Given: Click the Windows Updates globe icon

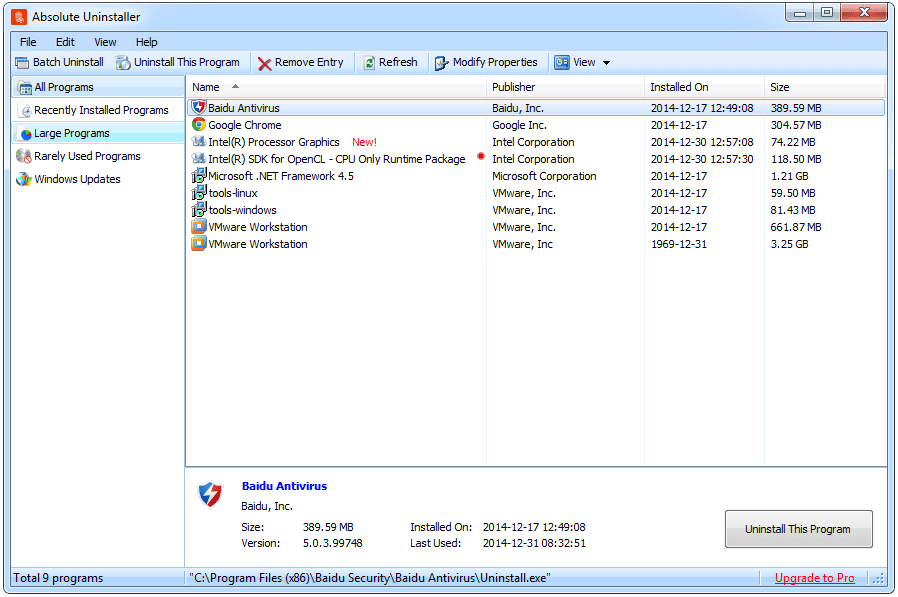Looking at the screenshot, I should click(x=24, y=179).
